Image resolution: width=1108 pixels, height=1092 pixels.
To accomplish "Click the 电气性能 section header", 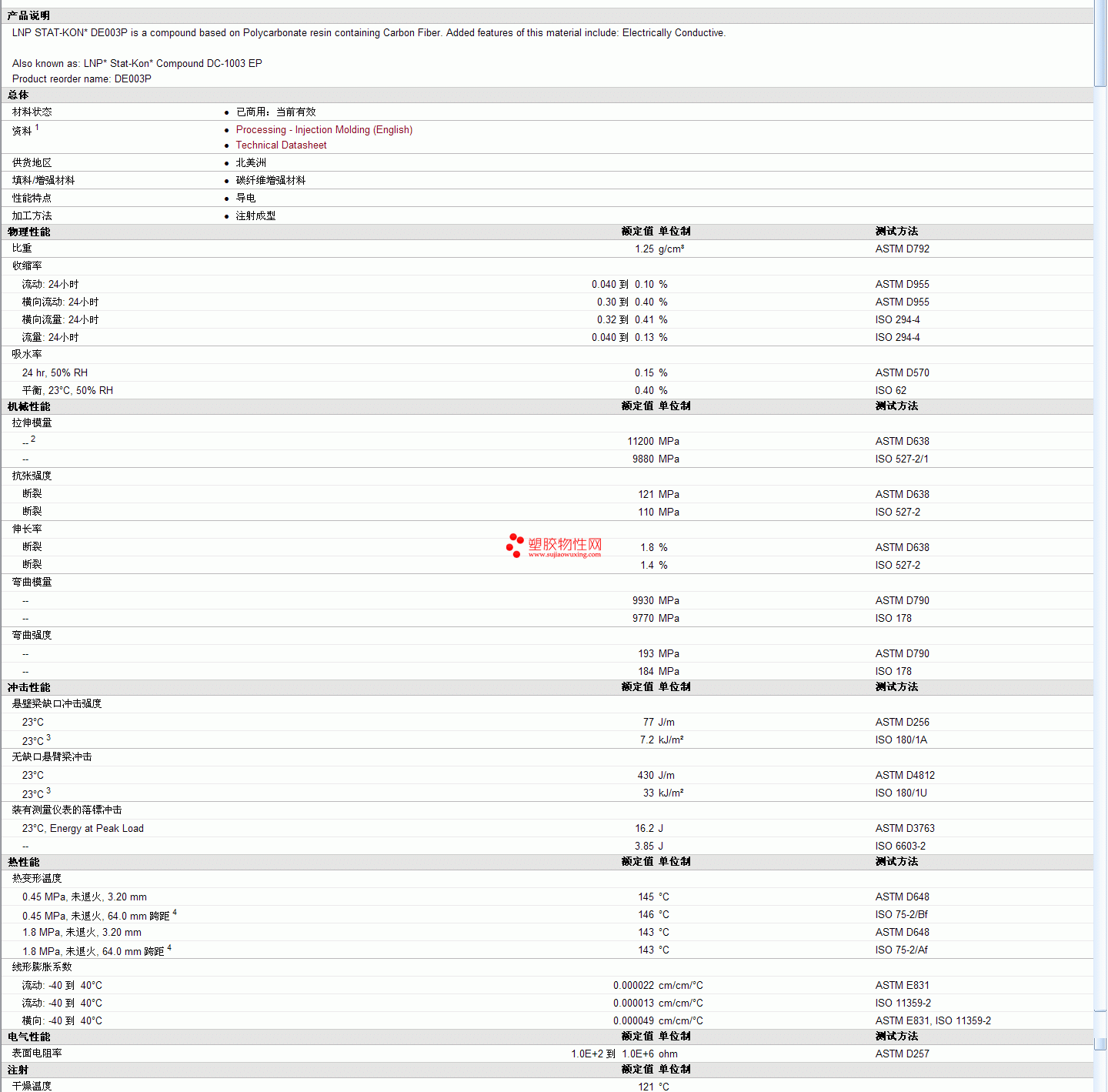I will coord(28,1037).
